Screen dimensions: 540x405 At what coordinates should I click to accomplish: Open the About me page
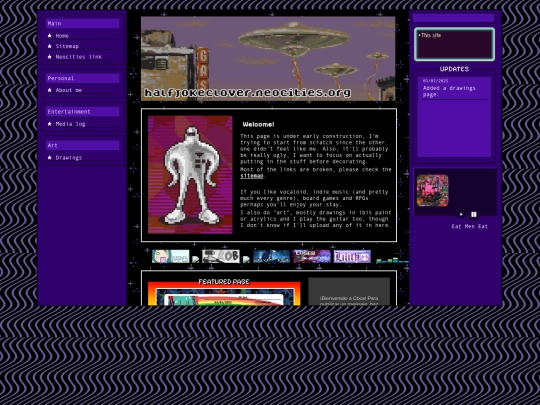(69, 90)
